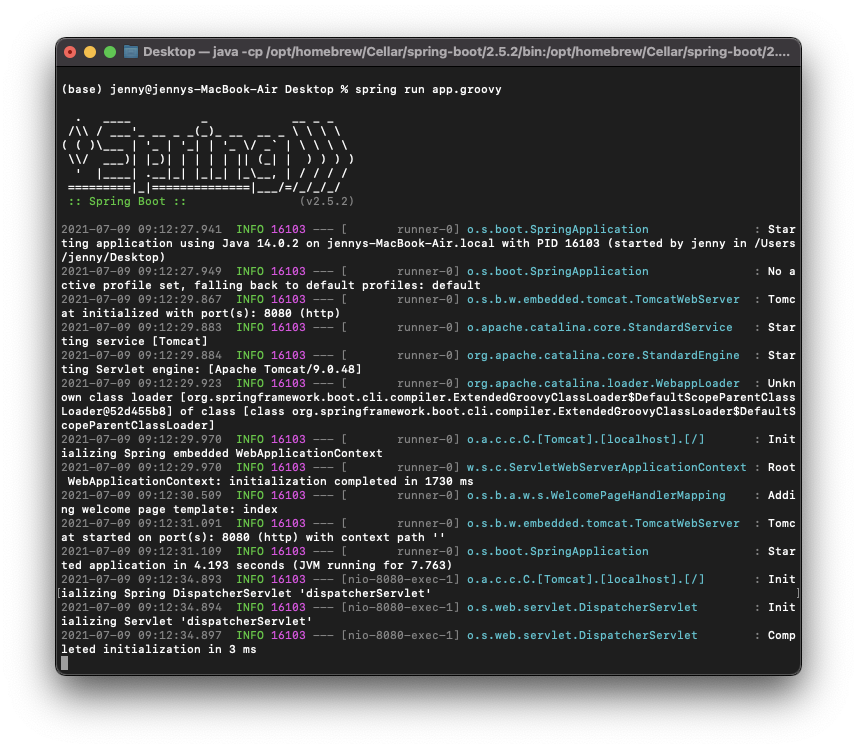The height and width of the screenshot is (749, 857).
Task: Click "ializing Spring DispatcherServlet 'dispatcherServlet'" line
Action: (246, 593)
